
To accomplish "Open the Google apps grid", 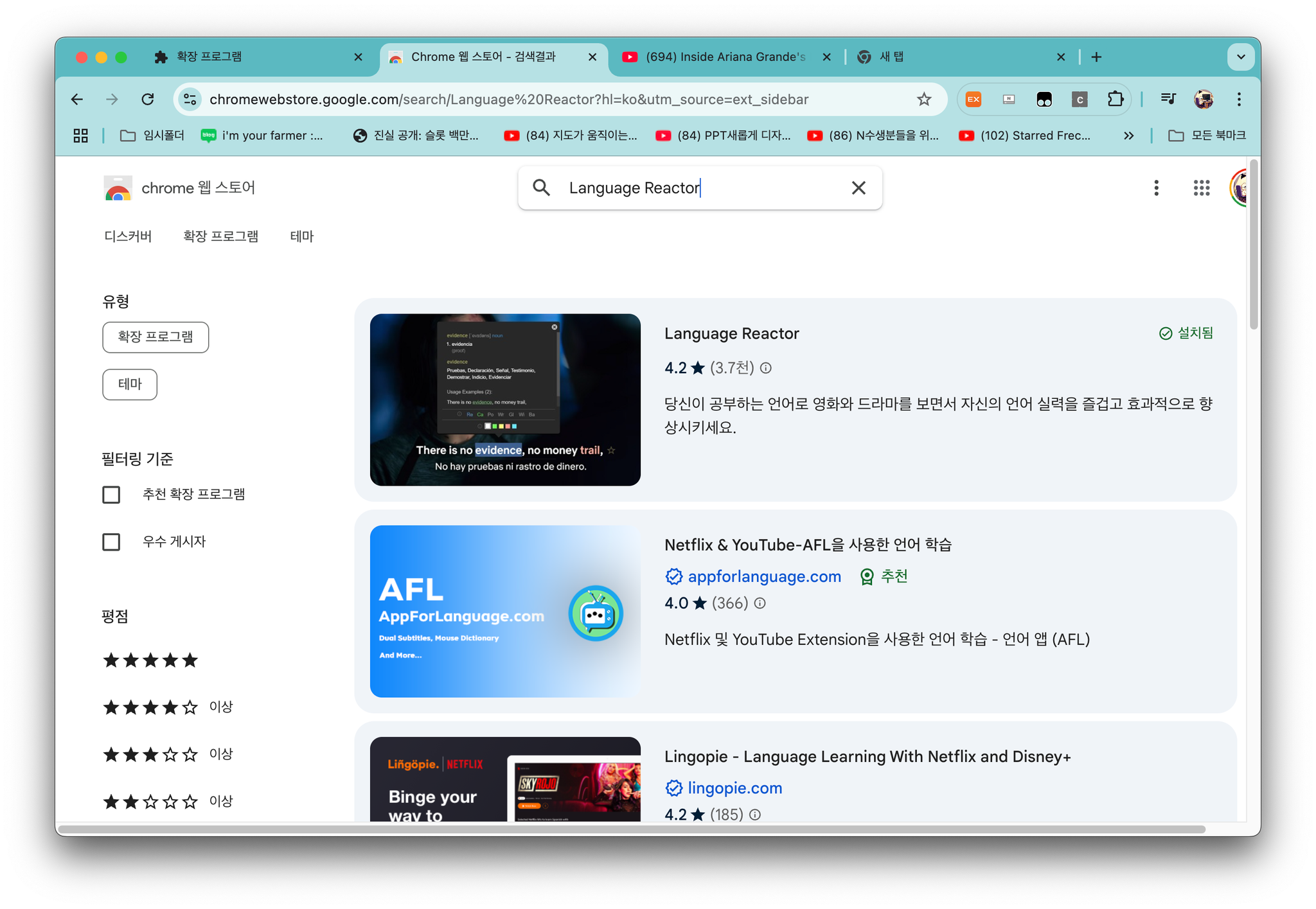I will click(1202, 188).
